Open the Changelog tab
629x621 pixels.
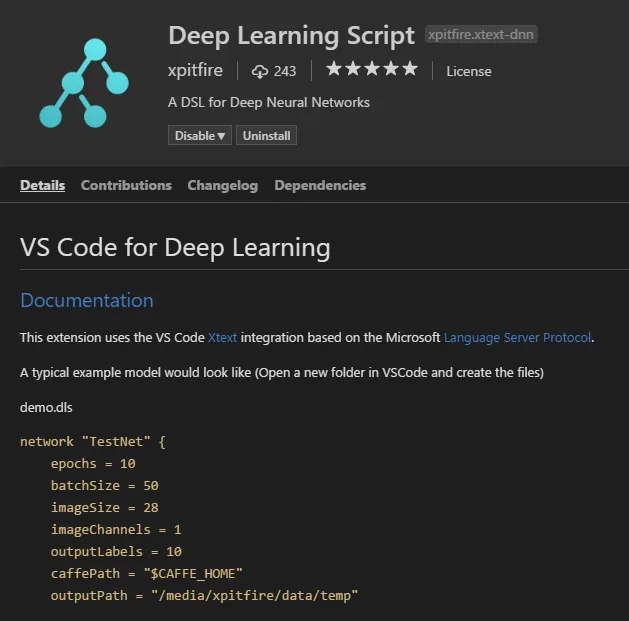coord(223,185)
